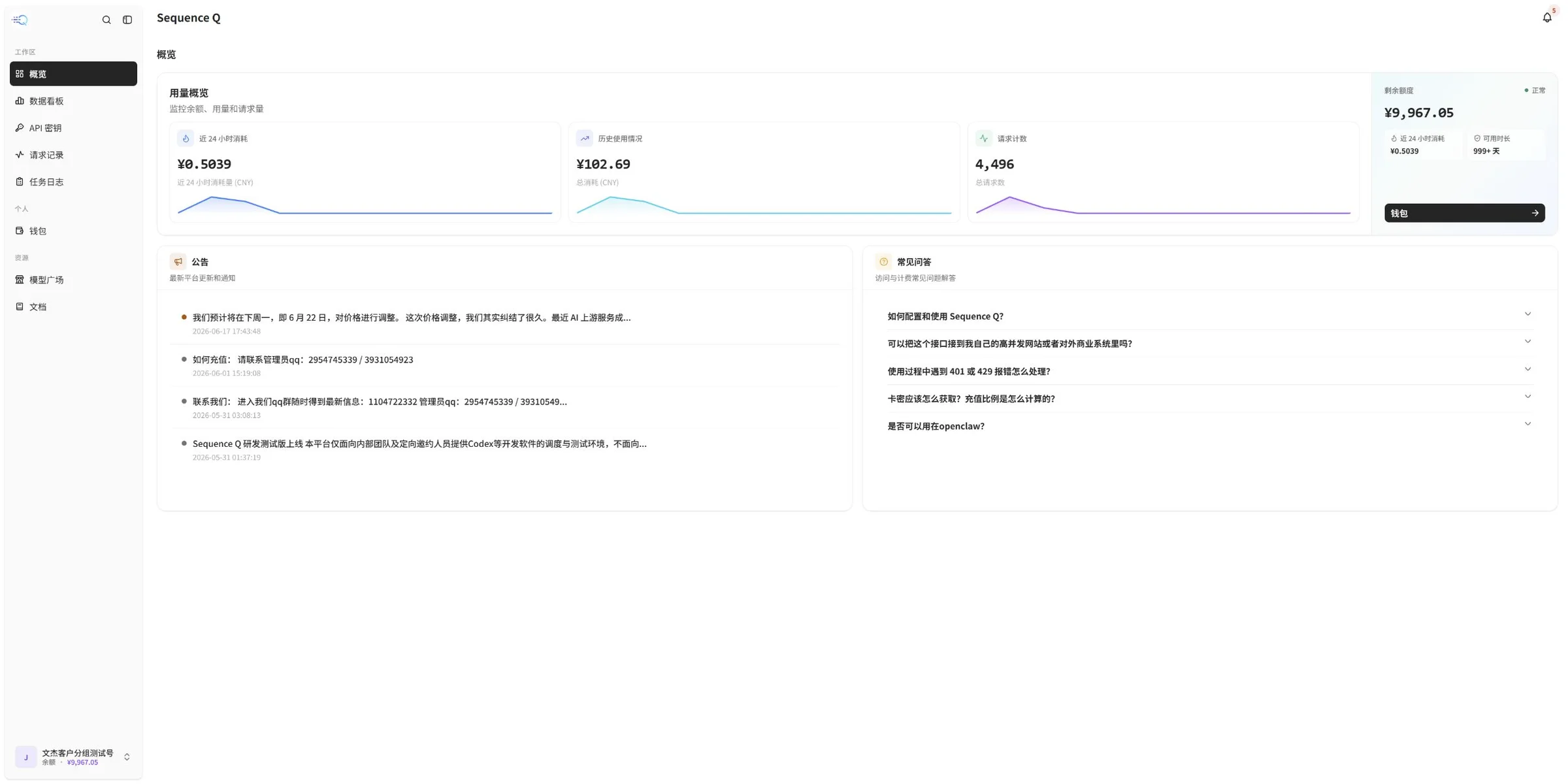Click the sidebar 钱包 wallet icon
The height and width of the screenshot is (784, 1568).
pos(20,231)
